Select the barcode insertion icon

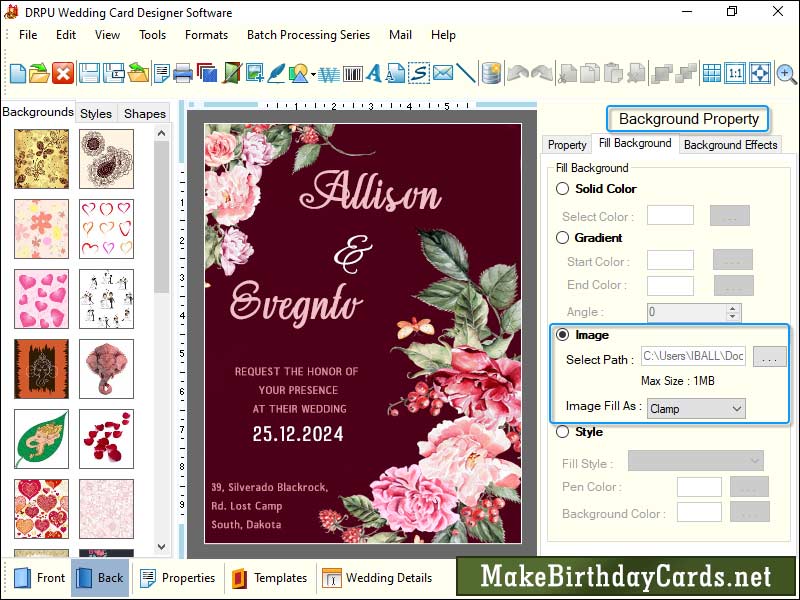tap(352, 72)
